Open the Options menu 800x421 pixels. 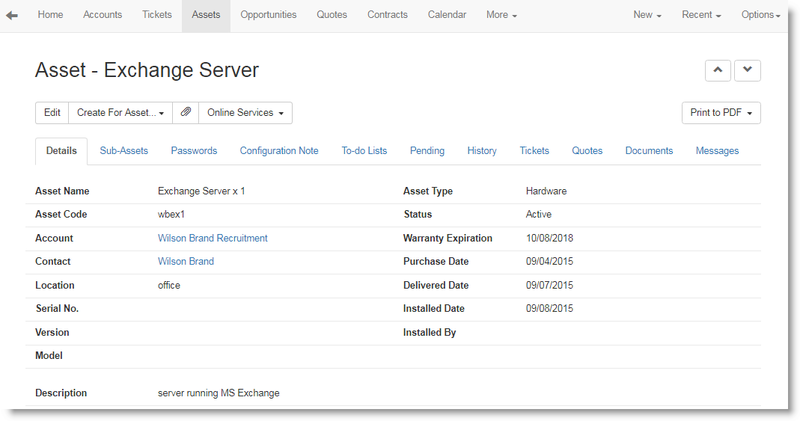tap(761, 15)
